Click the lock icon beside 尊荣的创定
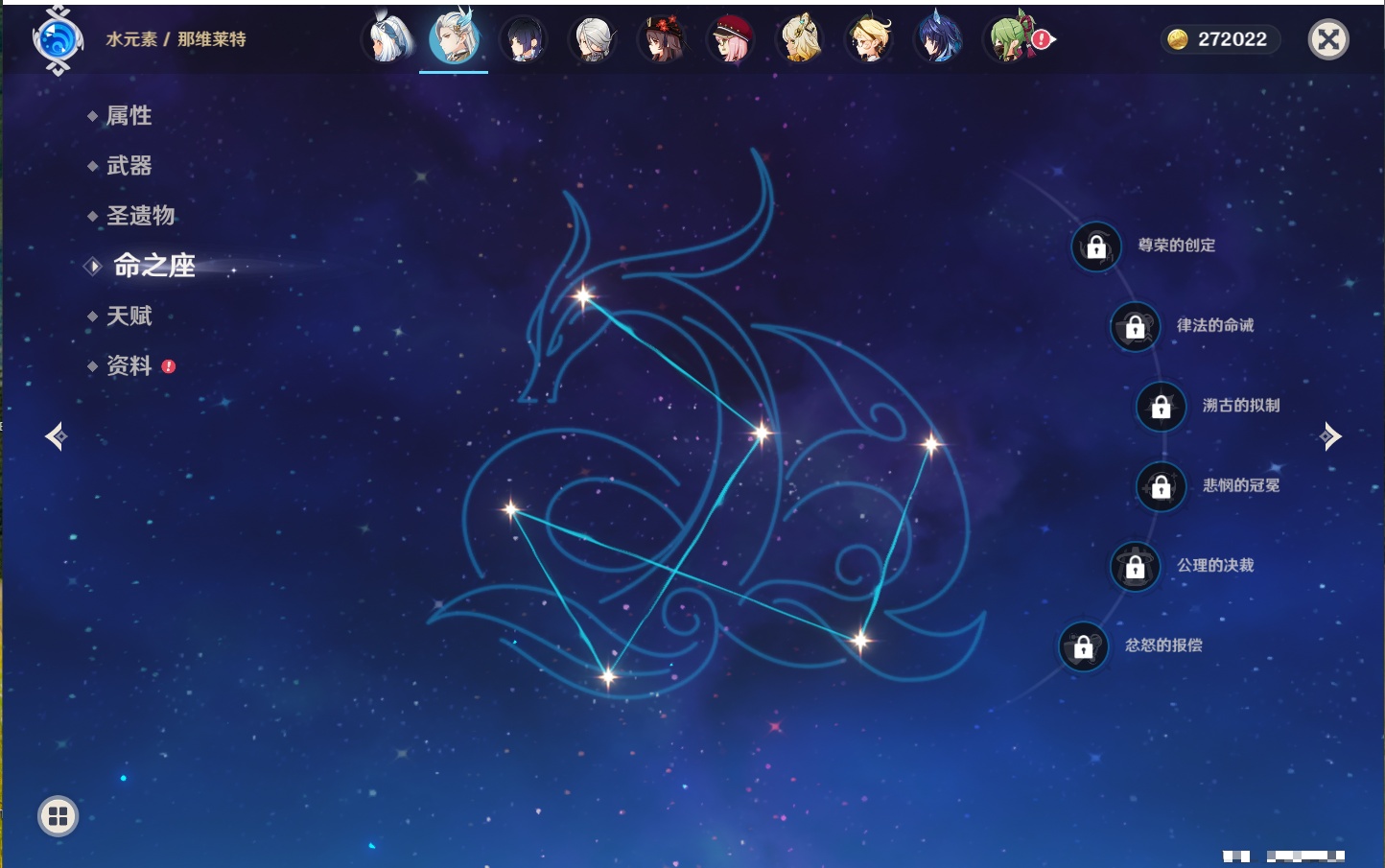This screenshot has width=1385, height=868. click(x=1096, y=246)
